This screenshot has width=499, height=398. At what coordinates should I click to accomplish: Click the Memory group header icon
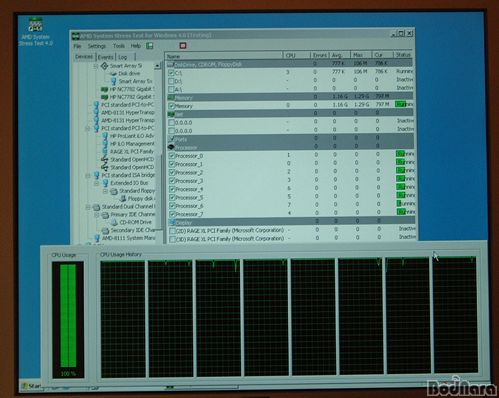[x=171, y=98]
